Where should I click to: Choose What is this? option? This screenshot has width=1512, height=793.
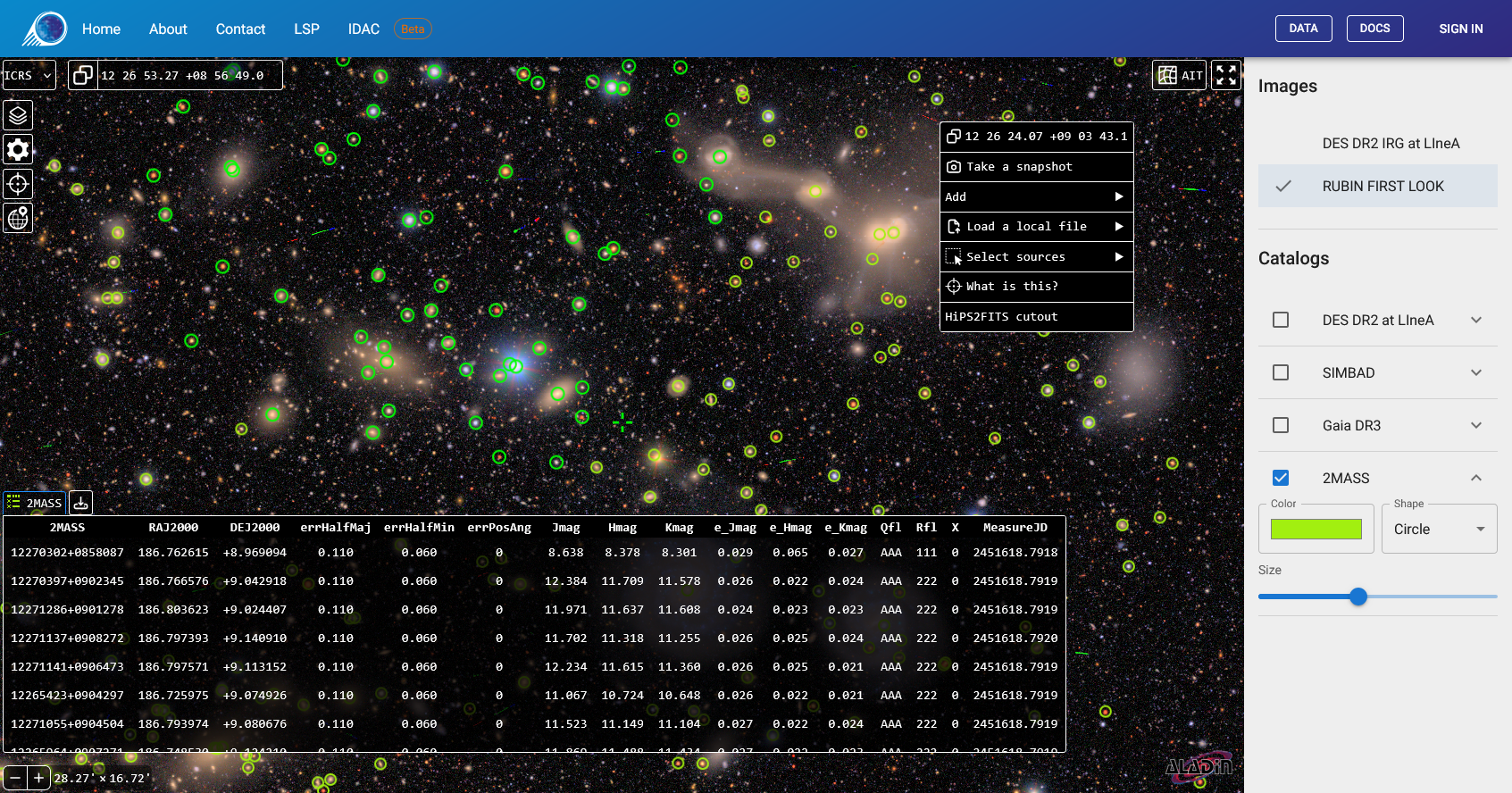(x=1037, y=287)
